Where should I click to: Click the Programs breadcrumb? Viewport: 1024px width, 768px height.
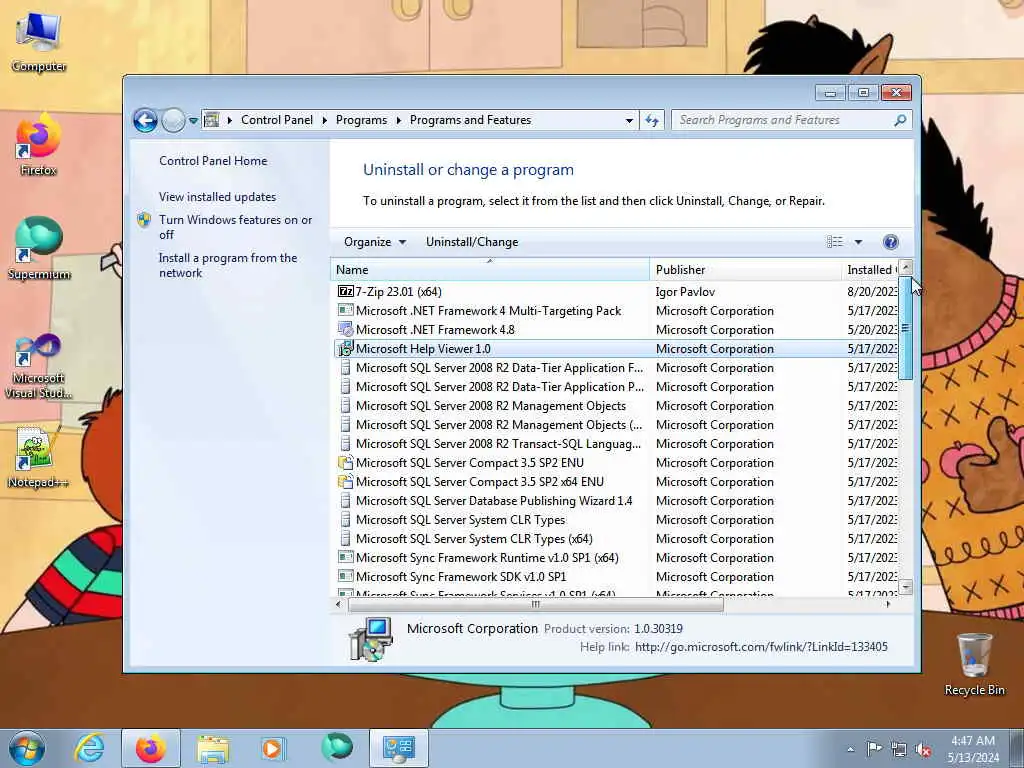(x=361, y=120)
